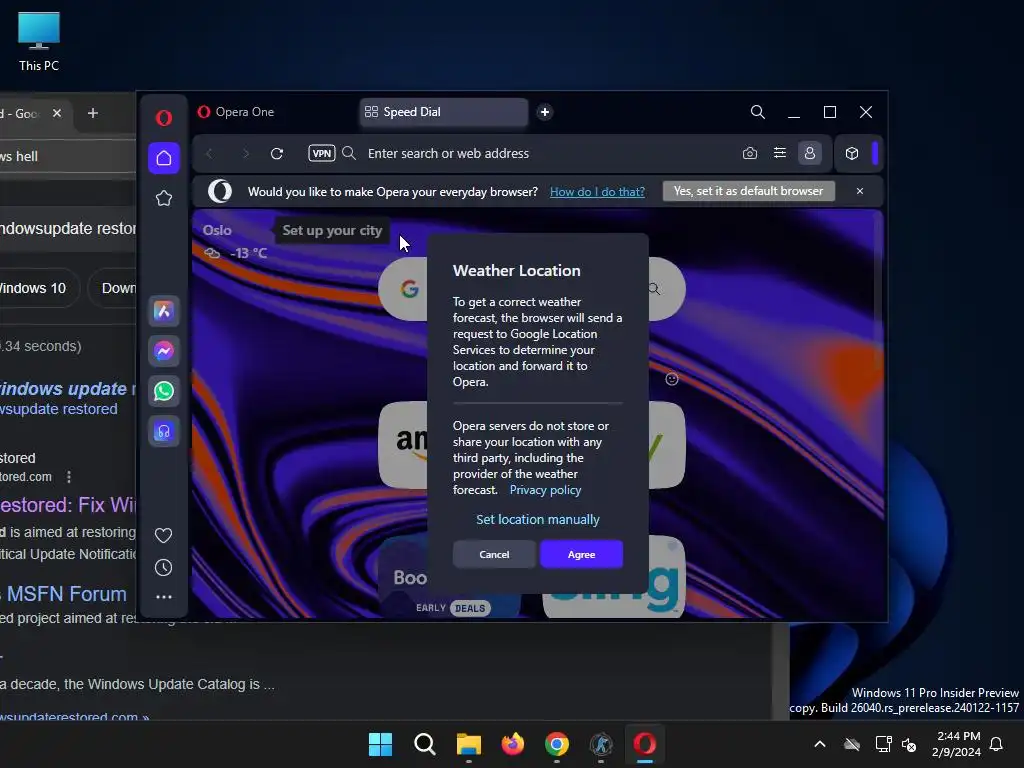This screenshot has width=1024, height=768.
Task: Open a new tab in background Chrome window
Action: 93,113
